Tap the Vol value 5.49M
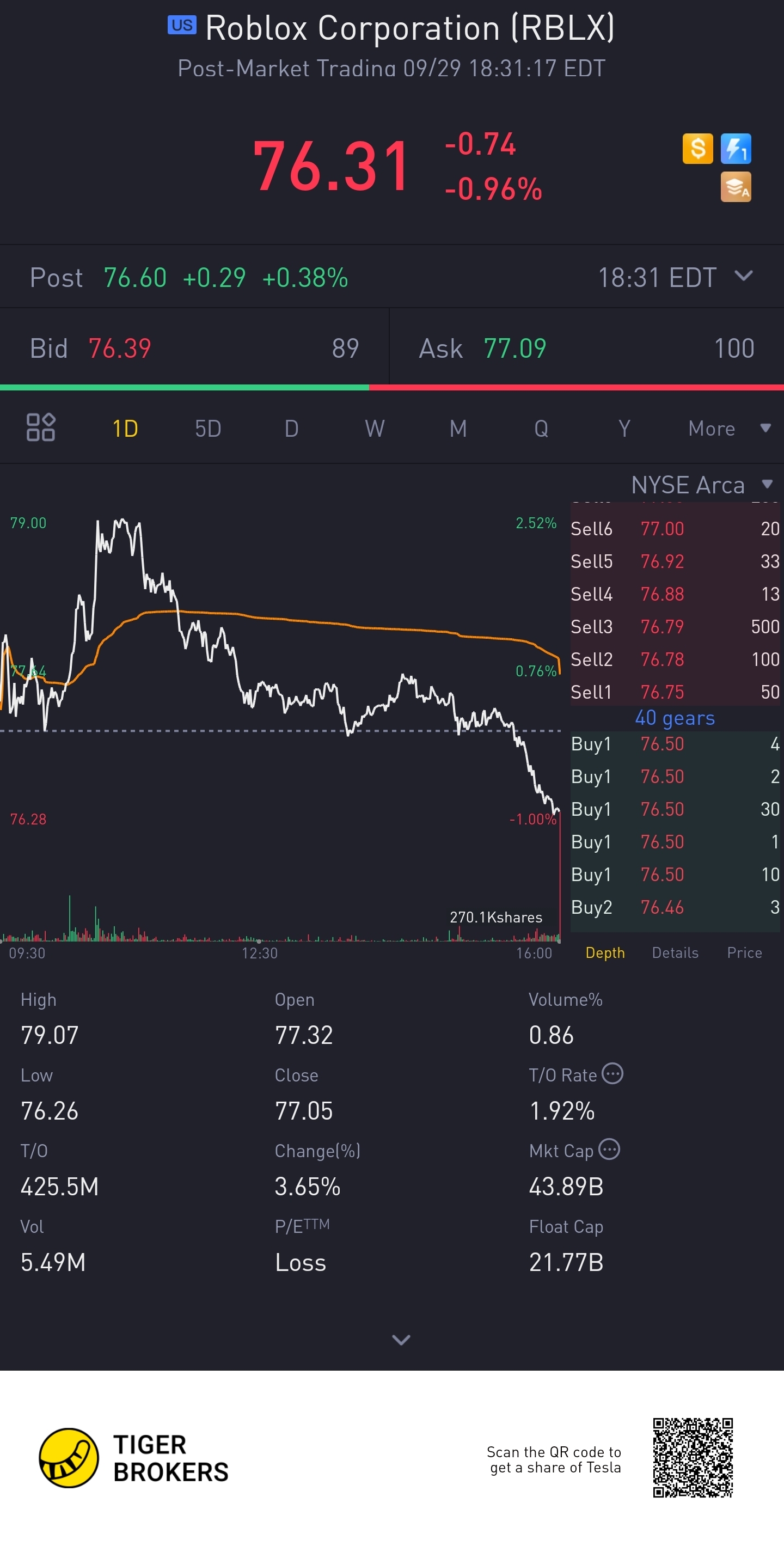The height and width of the screenshot is (1546, 784). click(x=53, y=1262)
